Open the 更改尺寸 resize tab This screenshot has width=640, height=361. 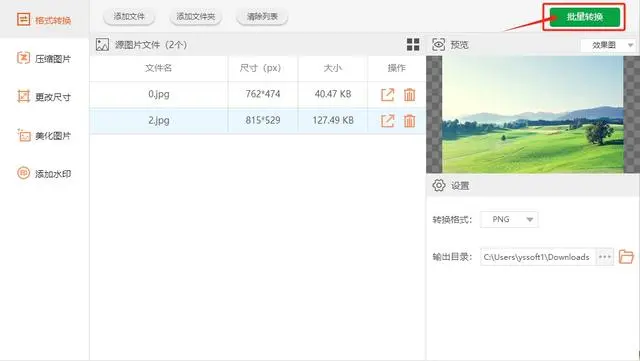(x=44, y=97)
